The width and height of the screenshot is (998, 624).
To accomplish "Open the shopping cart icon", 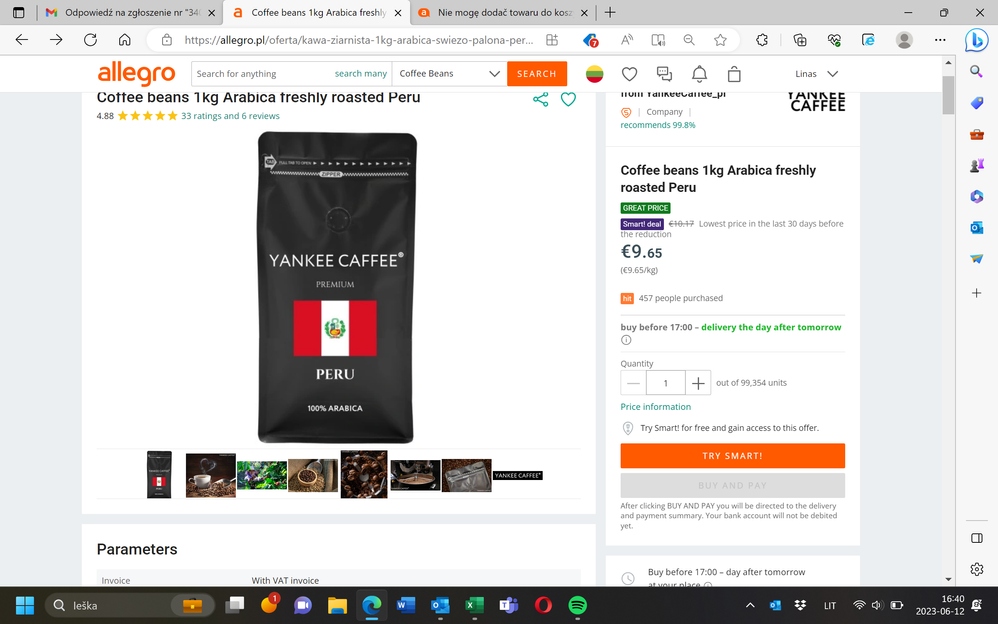I will click(734, 74).
